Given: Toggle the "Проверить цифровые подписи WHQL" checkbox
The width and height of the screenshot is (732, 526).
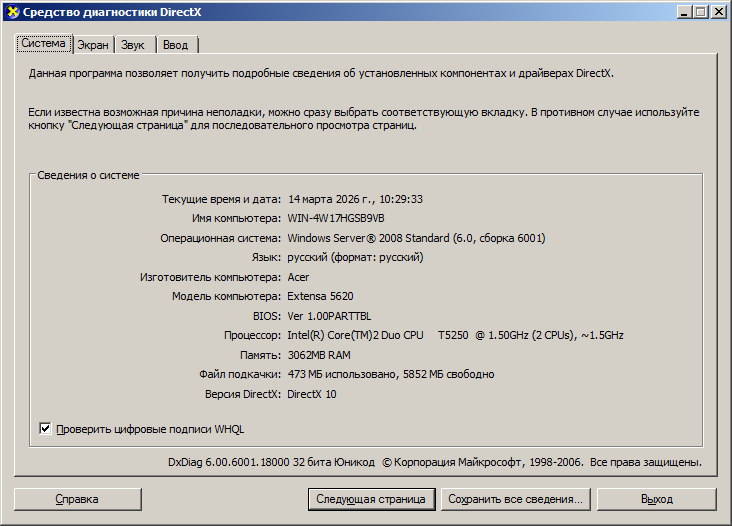Looking at the screenshot, I should click(x=45, y=429).
